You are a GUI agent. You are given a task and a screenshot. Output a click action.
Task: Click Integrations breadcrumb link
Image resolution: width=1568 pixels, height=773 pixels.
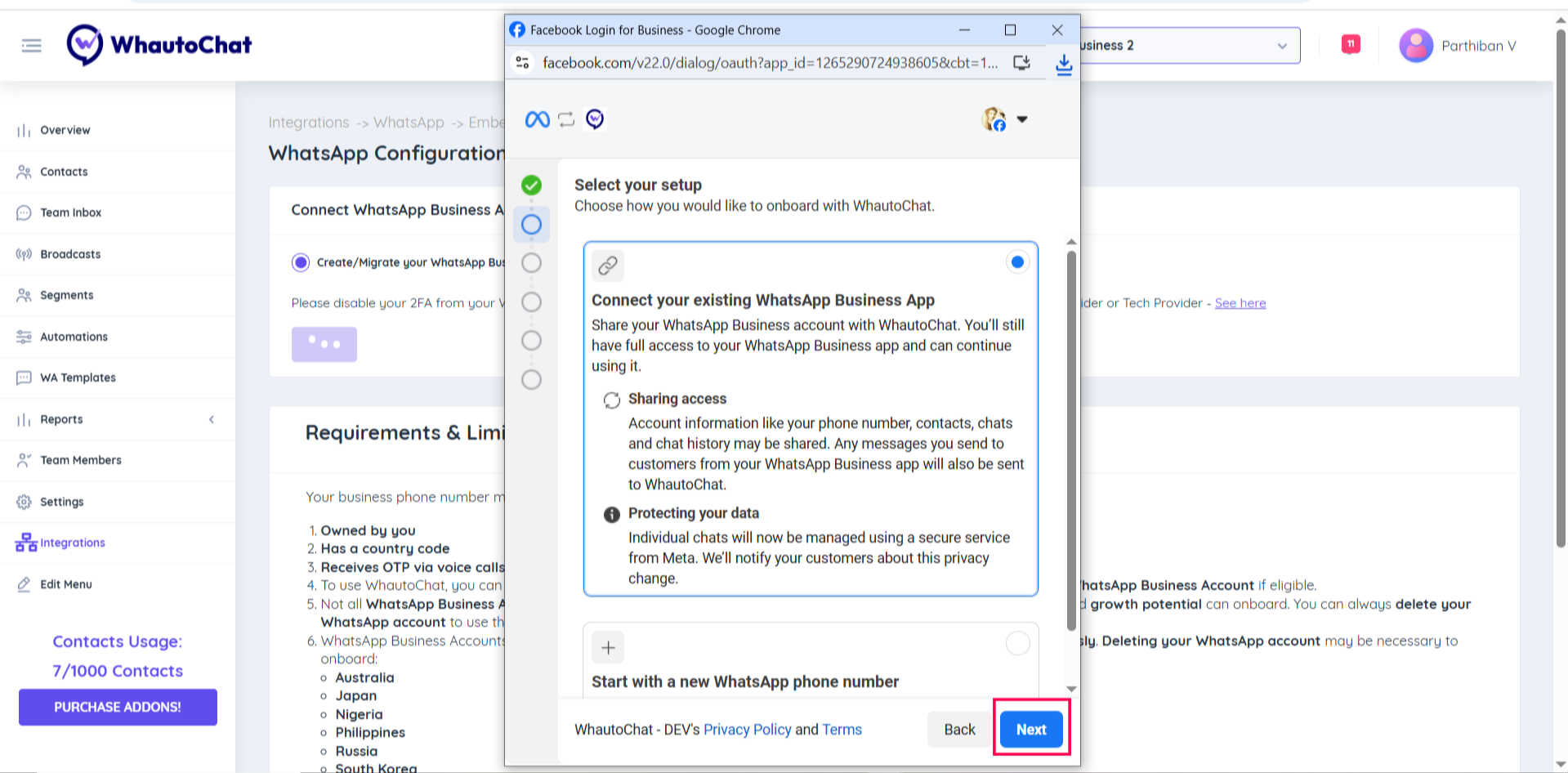(309, 123)
